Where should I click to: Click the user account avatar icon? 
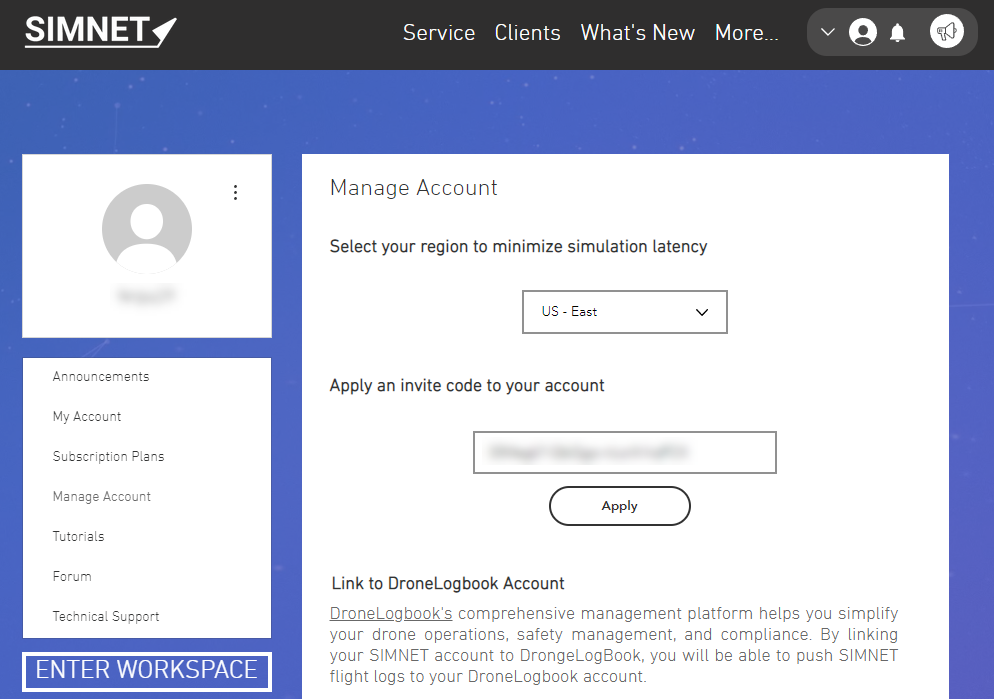point(862,32)
